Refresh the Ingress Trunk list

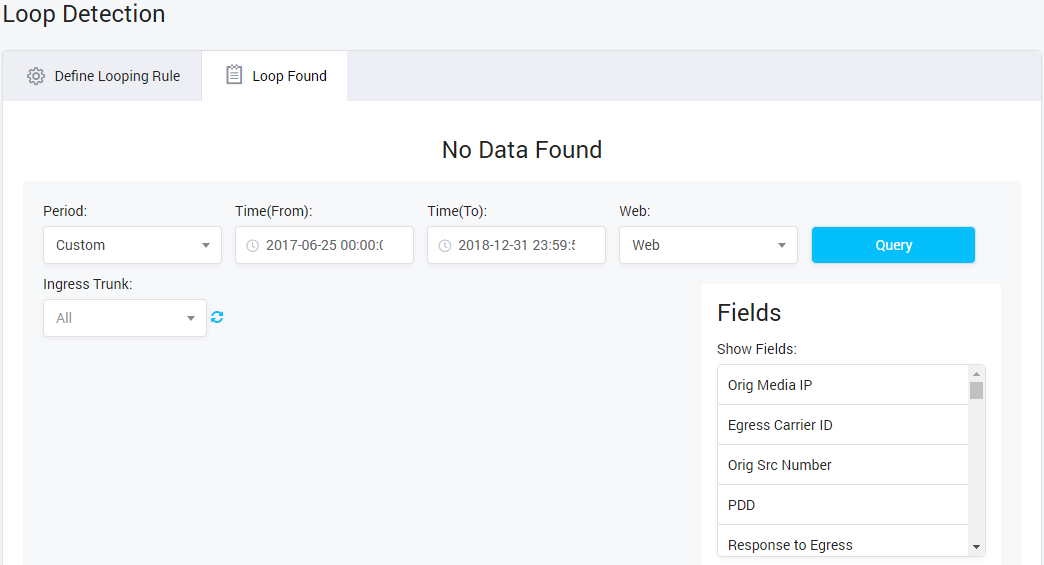coord(217,317)
